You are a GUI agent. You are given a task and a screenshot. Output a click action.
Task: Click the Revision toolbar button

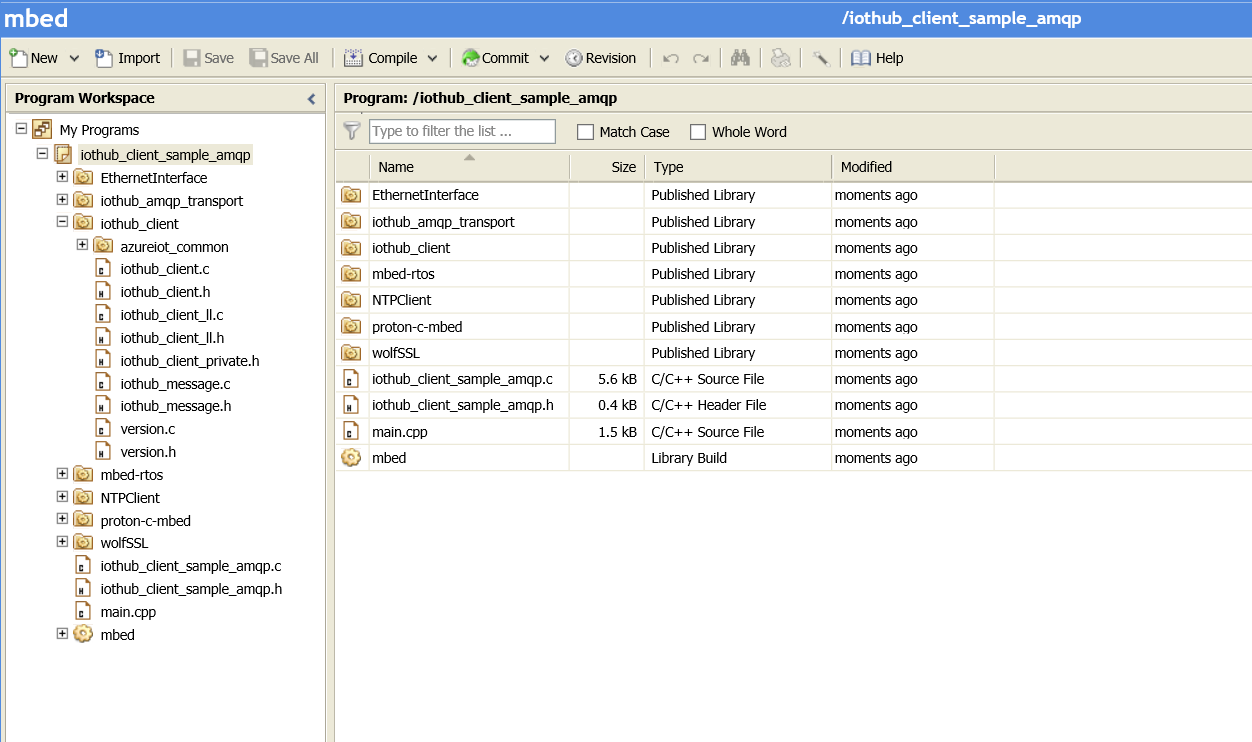[601, 58]
